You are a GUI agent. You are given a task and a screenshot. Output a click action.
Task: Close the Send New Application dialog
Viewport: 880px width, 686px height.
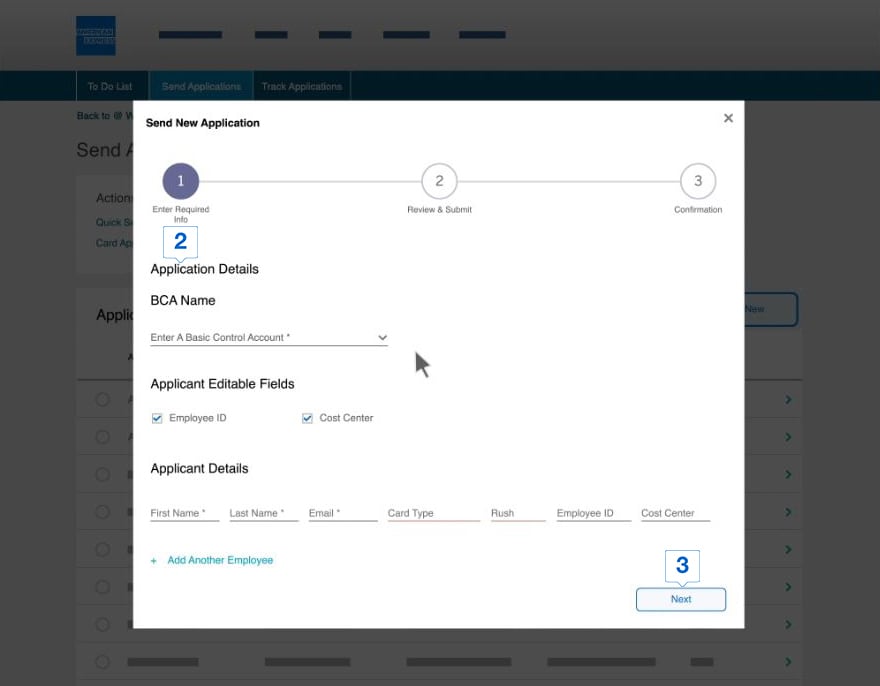(x=728, y=118)
